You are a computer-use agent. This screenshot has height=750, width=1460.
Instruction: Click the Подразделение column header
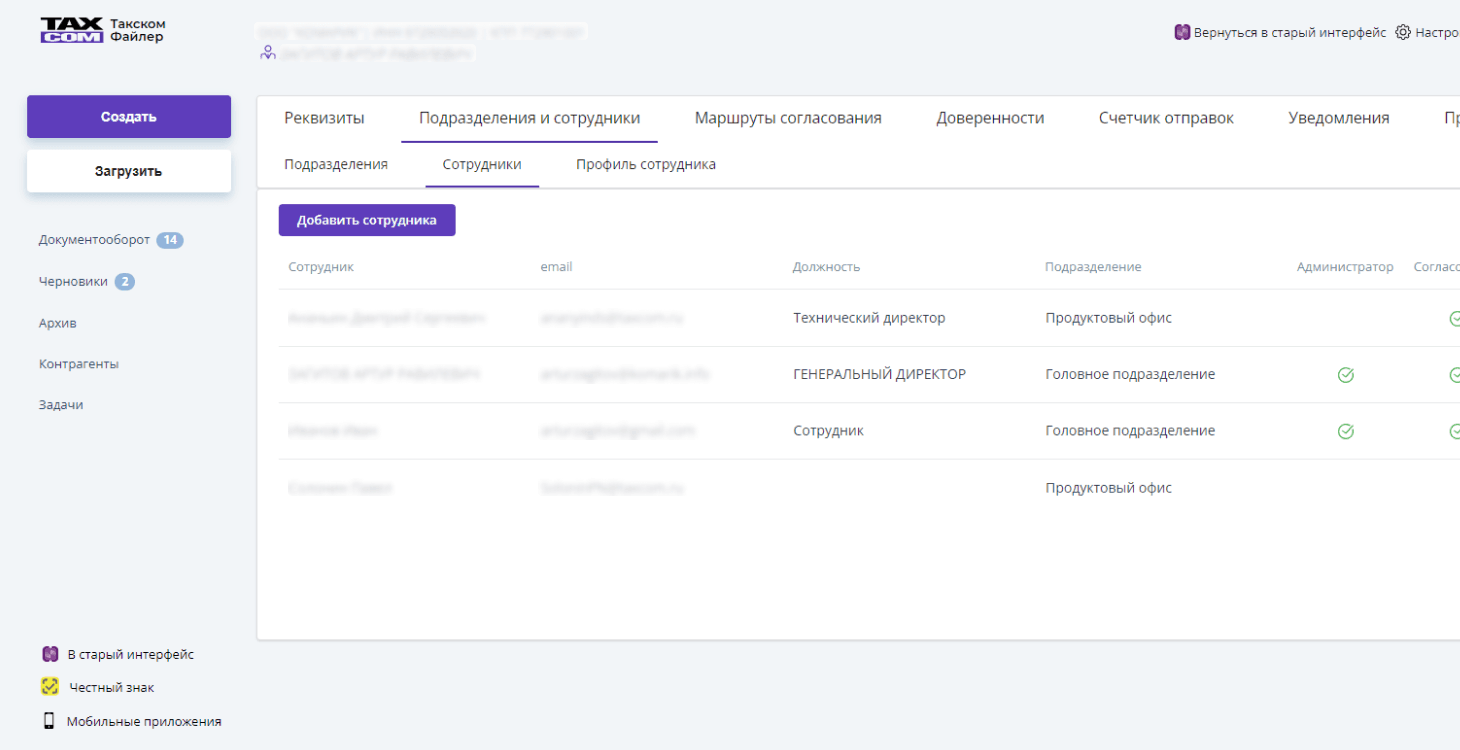(x=1093, y=267)
